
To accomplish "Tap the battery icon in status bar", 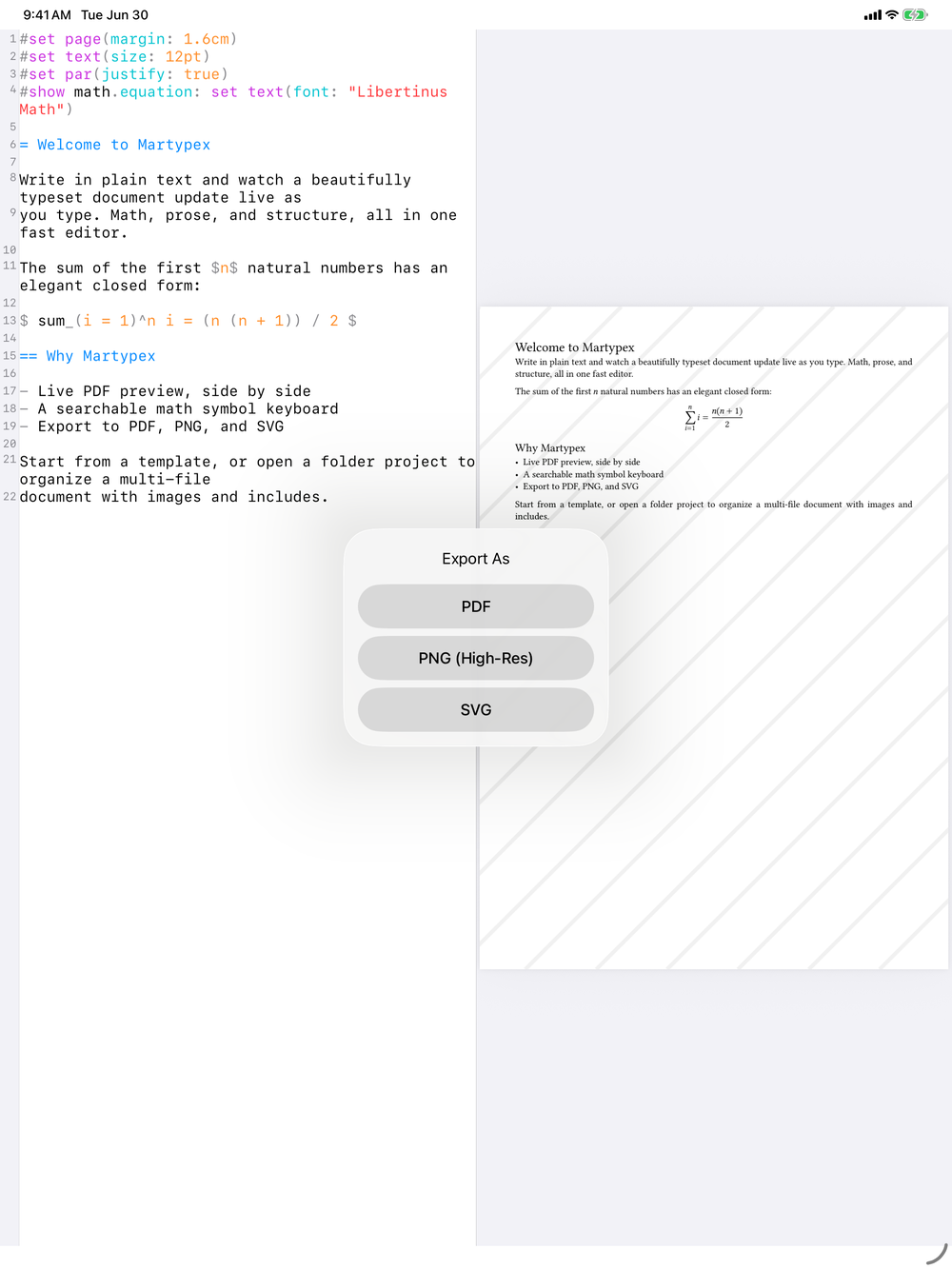I will click(x=915, y=15).
